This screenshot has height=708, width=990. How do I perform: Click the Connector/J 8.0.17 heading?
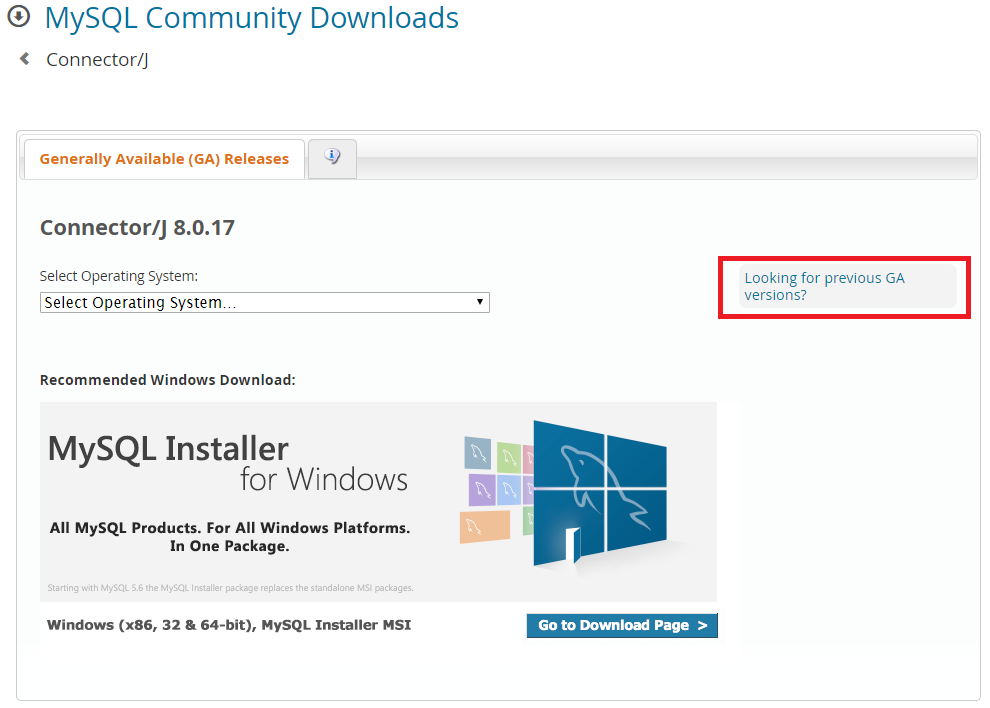tap(137, 227)
